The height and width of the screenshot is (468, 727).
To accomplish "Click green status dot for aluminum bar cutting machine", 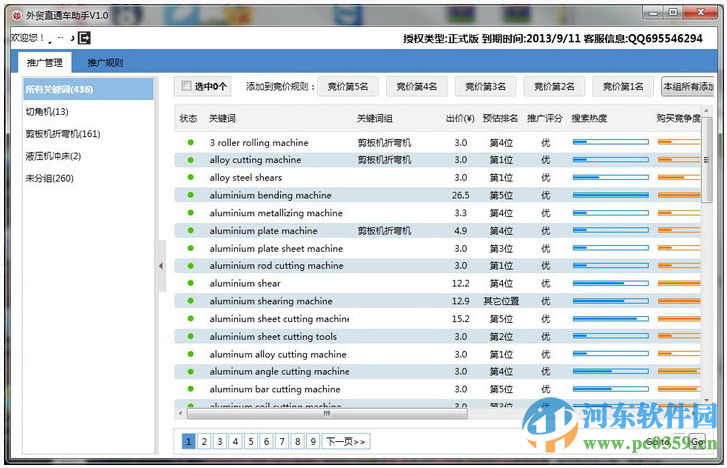I will (x=191, y=389).
